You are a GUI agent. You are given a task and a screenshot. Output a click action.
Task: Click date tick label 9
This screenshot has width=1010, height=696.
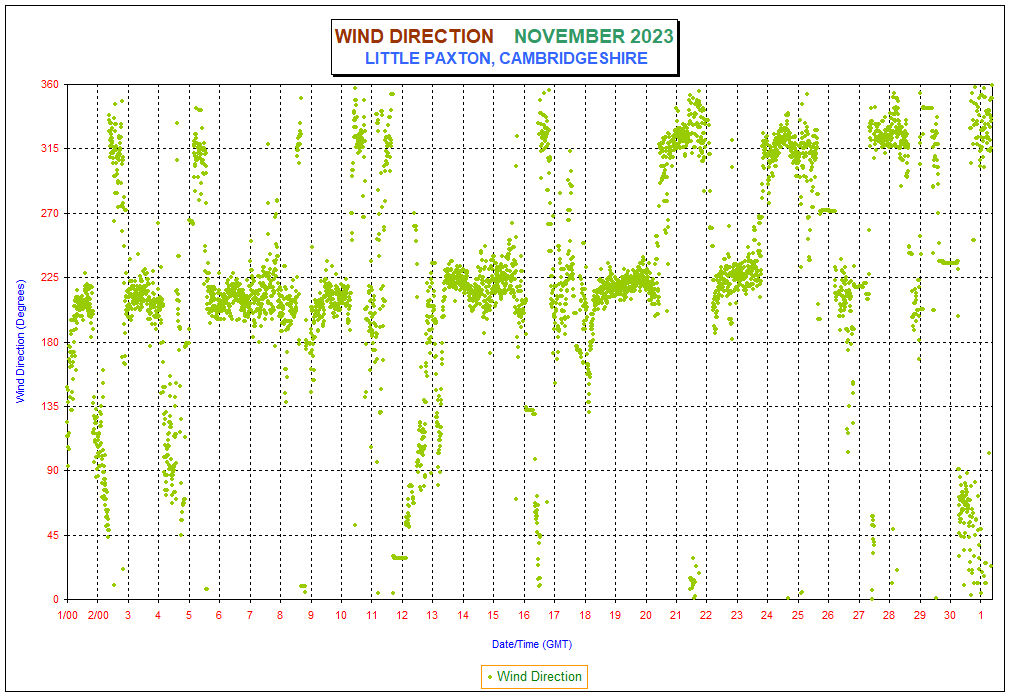point(310,615)
